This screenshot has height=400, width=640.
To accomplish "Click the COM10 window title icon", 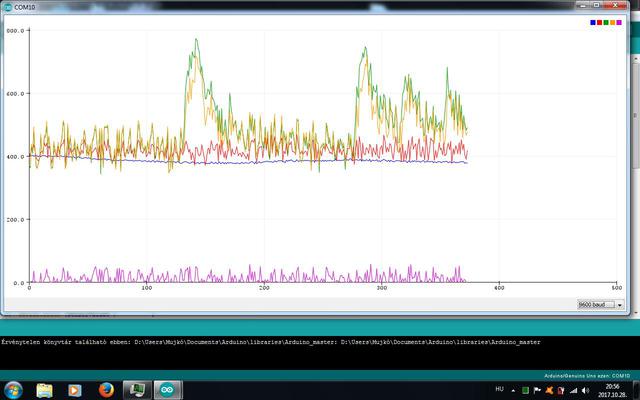I will [7, 5].
